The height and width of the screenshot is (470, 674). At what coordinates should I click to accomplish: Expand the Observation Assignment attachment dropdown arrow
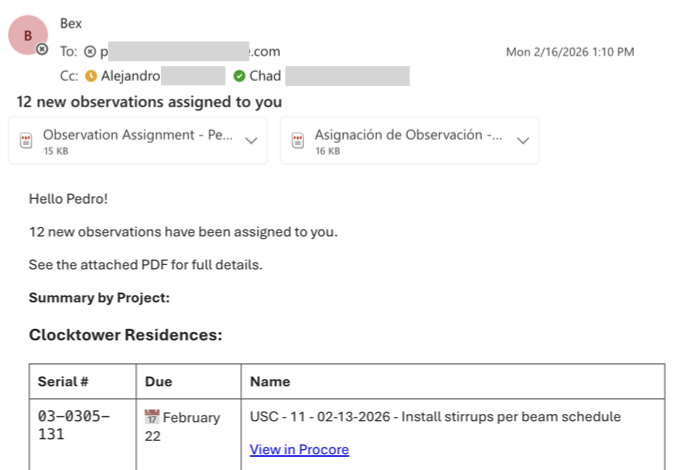pyautogui.click(x=251, y=141)
